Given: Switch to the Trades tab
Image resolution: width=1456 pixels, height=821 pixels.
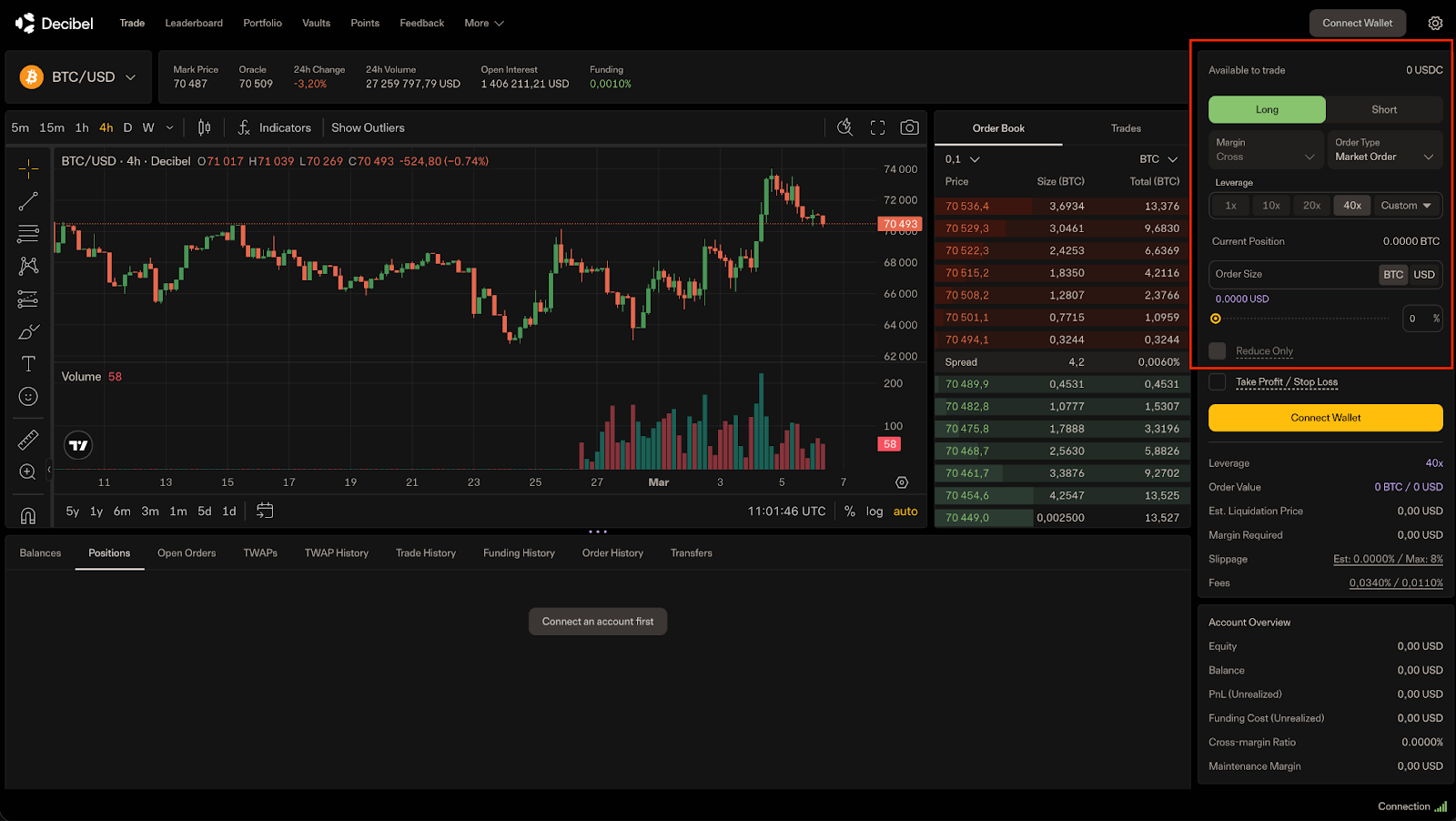Looking at the screenshot, I should coord(1126,128).
